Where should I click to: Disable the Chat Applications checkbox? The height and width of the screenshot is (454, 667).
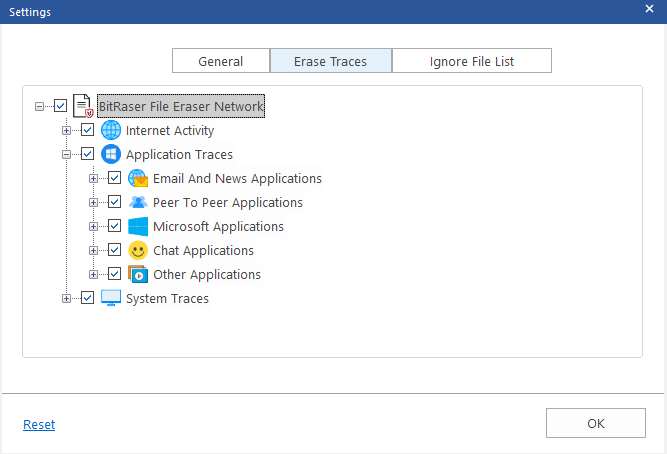pyautogui.click(x=114, y=250)
